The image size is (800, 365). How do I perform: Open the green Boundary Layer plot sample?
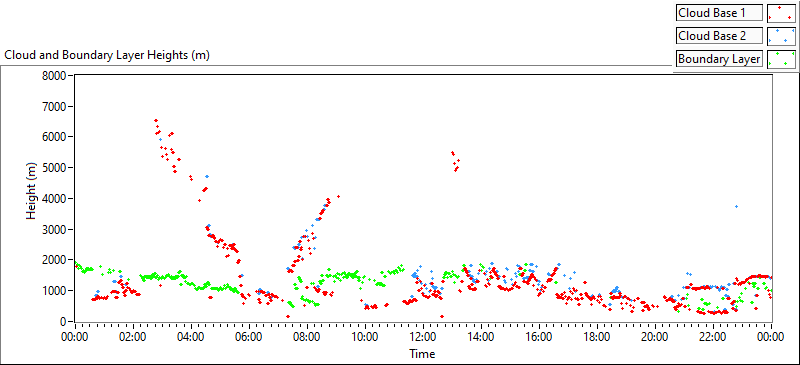pyautogui.click(x=781, y=59)
